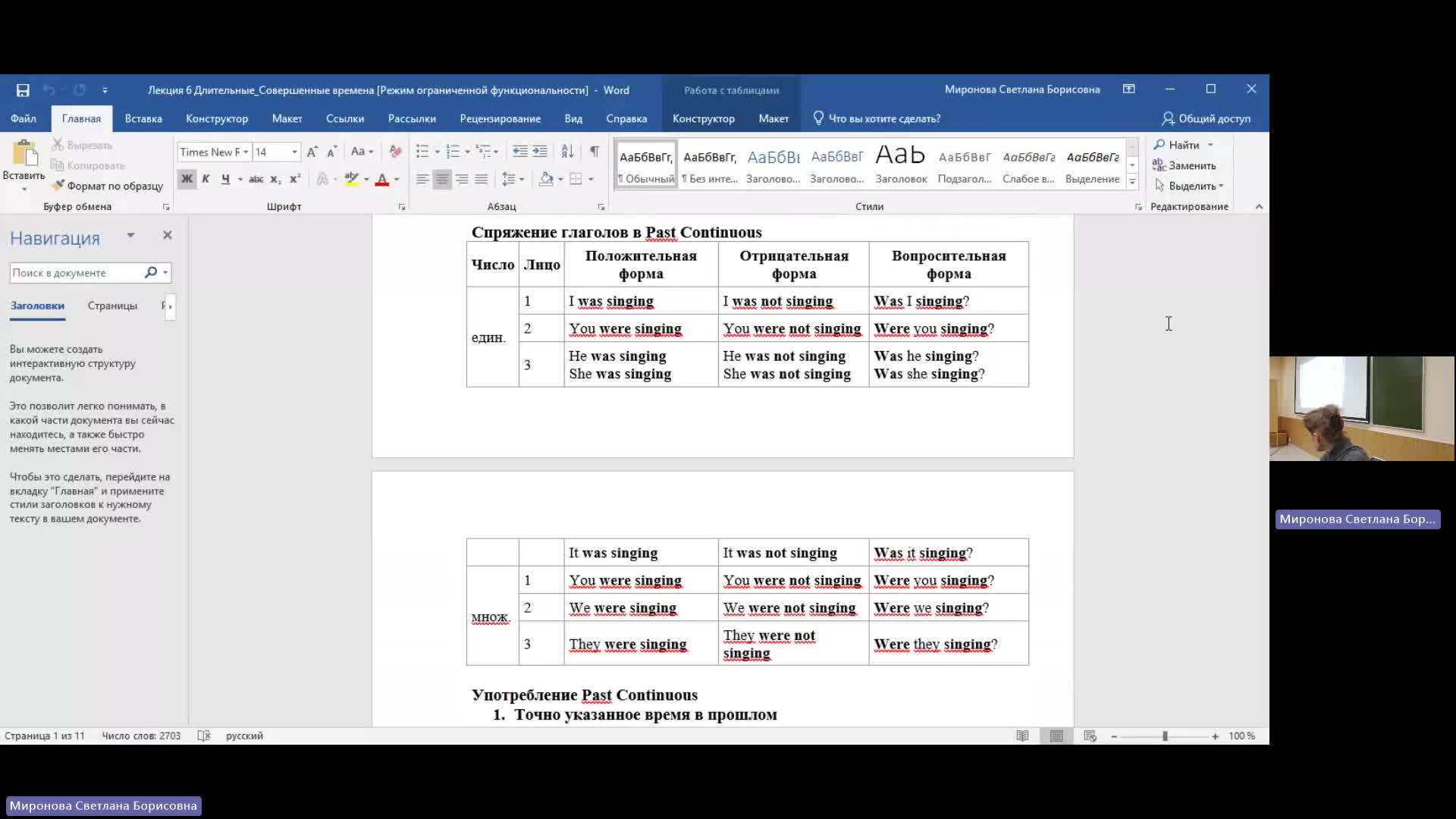This screenshot has height=819, width=1456.
Task: Center align the text
Action: [442, 179]
